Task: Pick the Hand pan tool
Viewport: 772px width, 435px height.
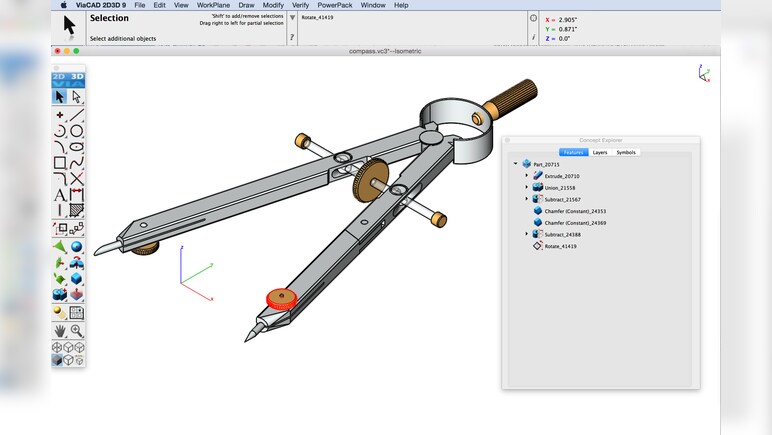Action: click(x=60, y=330)
